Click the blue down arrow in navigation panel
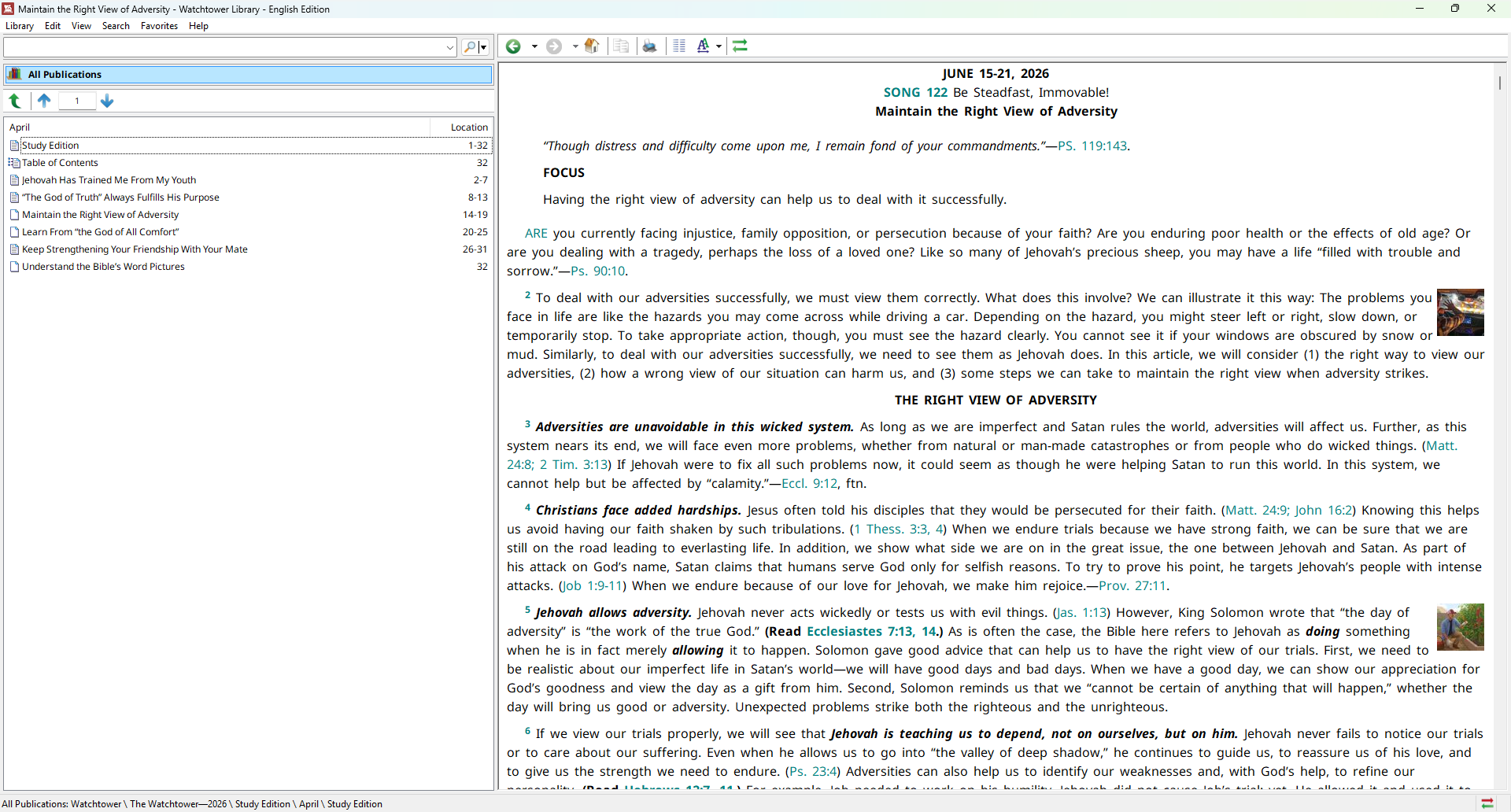This screenshot has width=1511, height=812. [108, 101]
